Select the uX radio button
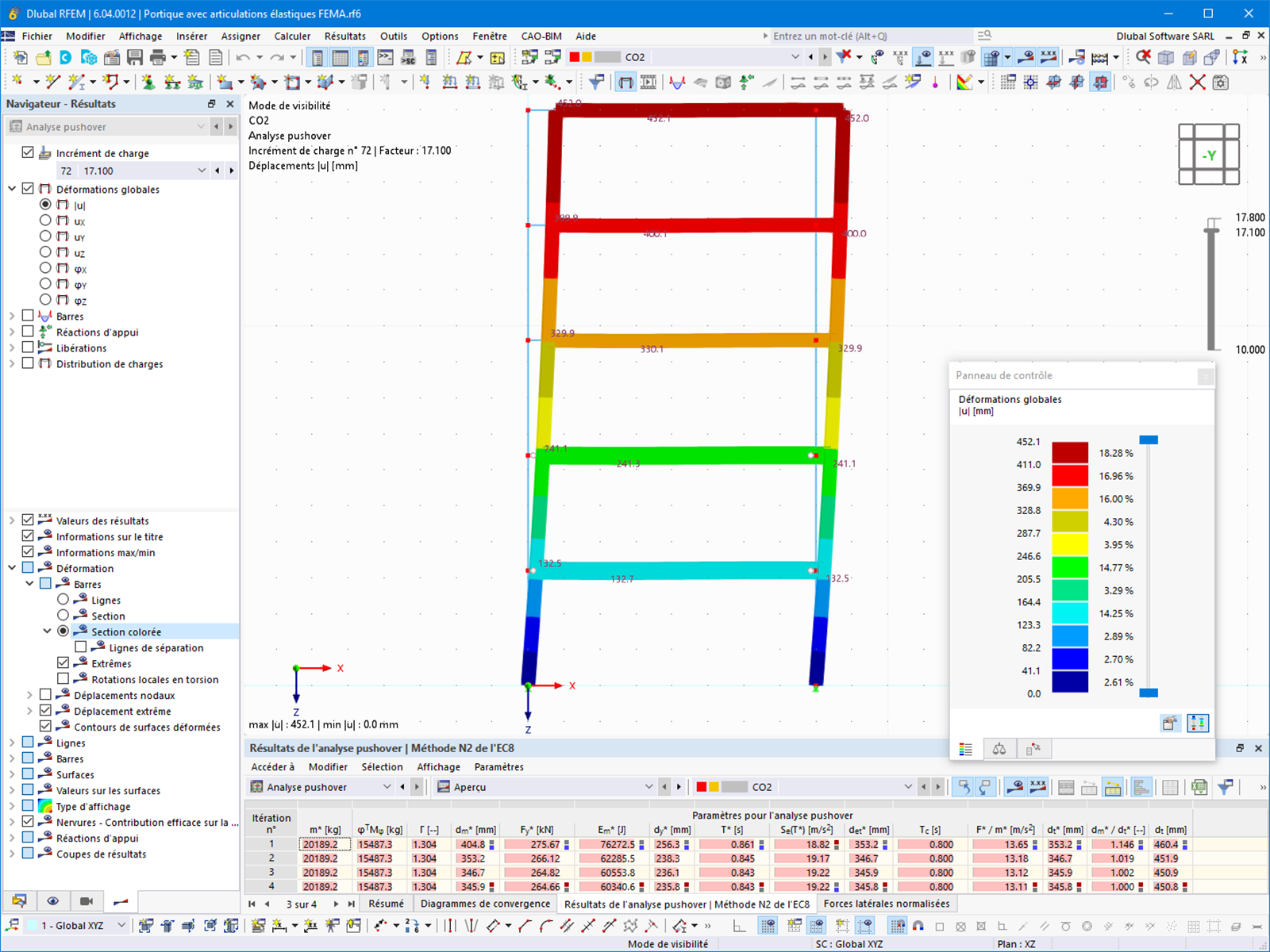 click(x=45, y=221)
